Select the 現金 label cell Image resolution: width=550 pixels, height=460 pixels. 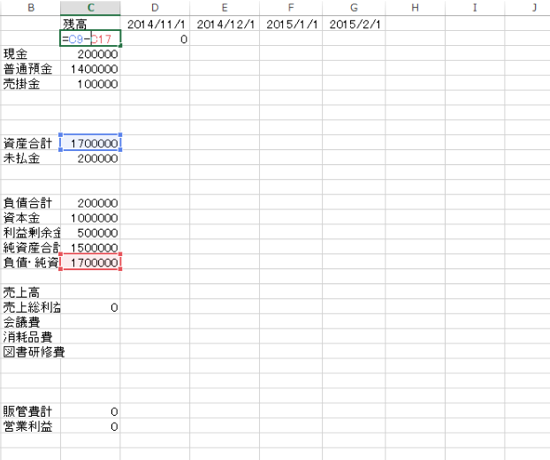point(31,54)
